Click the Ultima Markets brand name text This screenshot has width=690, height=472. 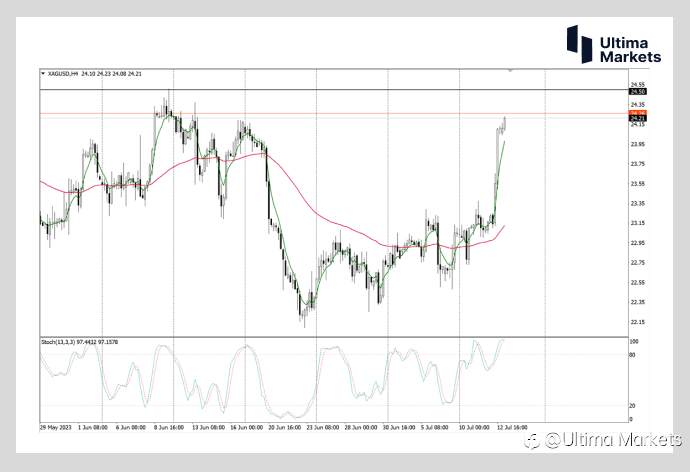click(x=630, y=50)
